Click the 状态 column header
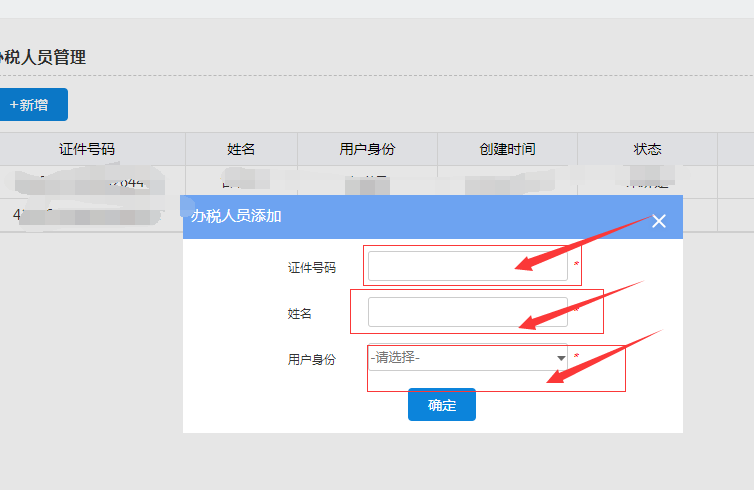 647,149
